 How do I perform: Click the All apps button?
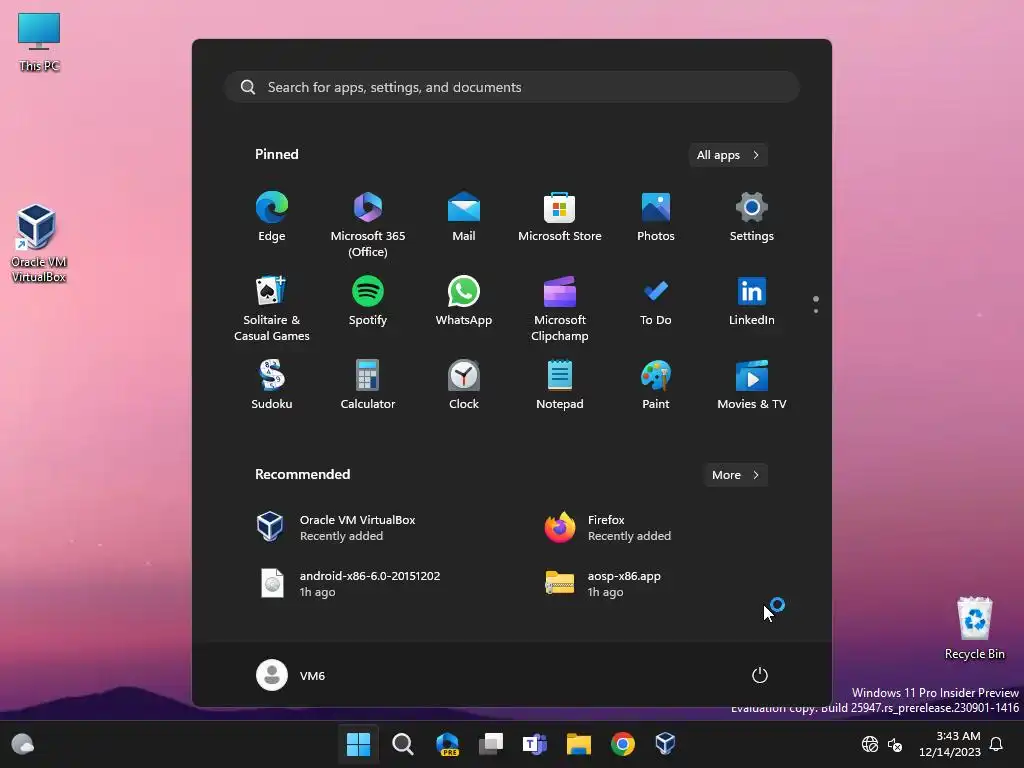pyautogui.click(x=728, y=155)
